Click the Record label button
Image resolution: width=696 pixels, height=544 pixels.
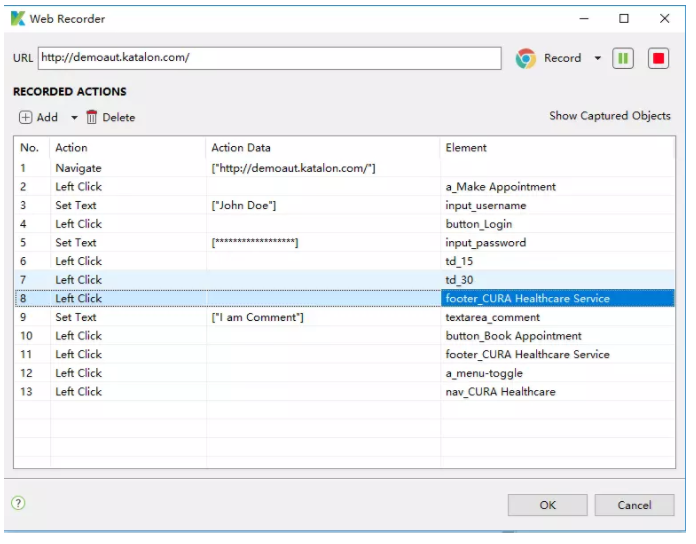[x=562, y=58]
